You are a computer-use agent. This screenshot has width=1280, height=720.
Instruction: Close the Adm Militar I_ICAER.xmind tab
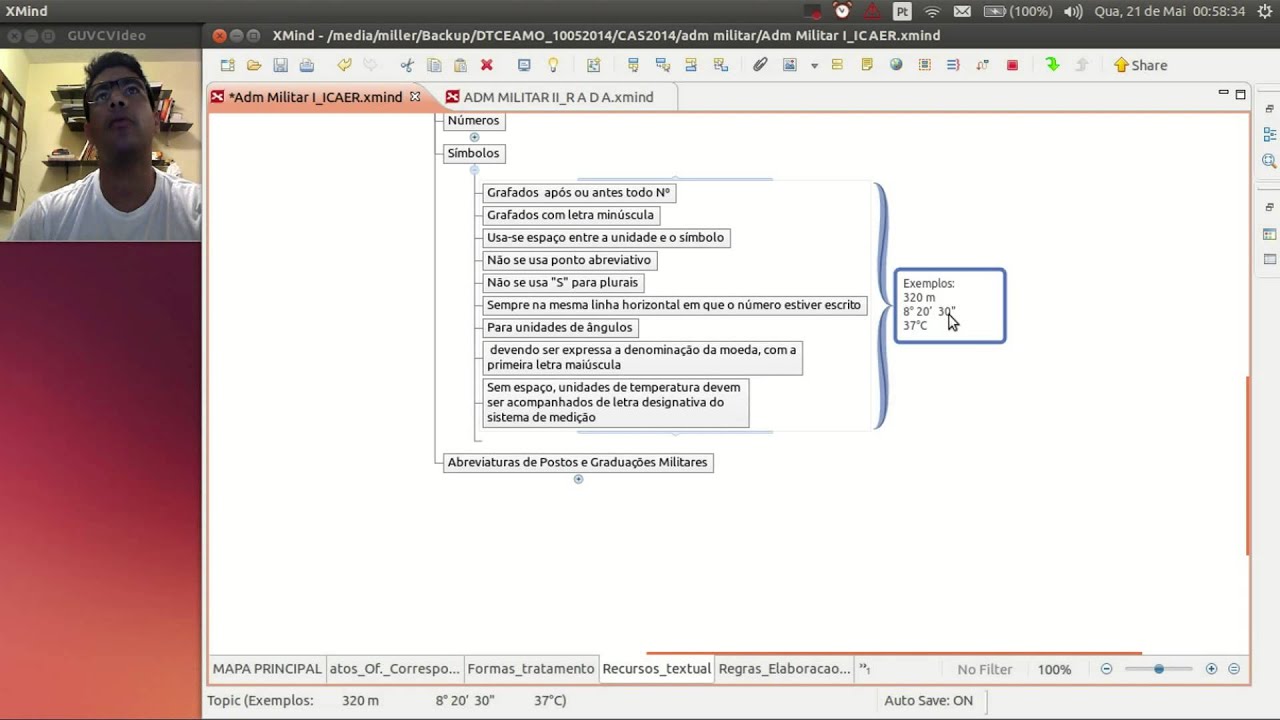pos(415,97)
